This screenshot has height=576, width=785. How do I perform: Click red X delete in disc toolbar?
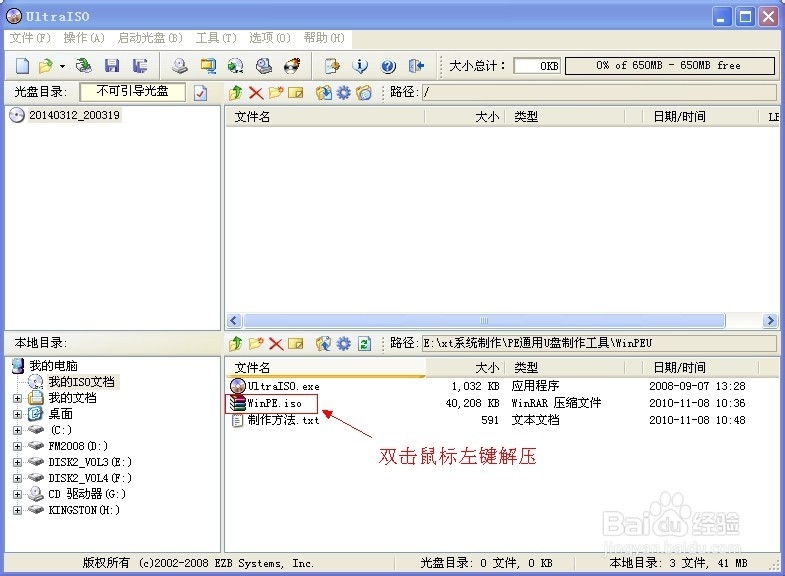coord(256,93)
